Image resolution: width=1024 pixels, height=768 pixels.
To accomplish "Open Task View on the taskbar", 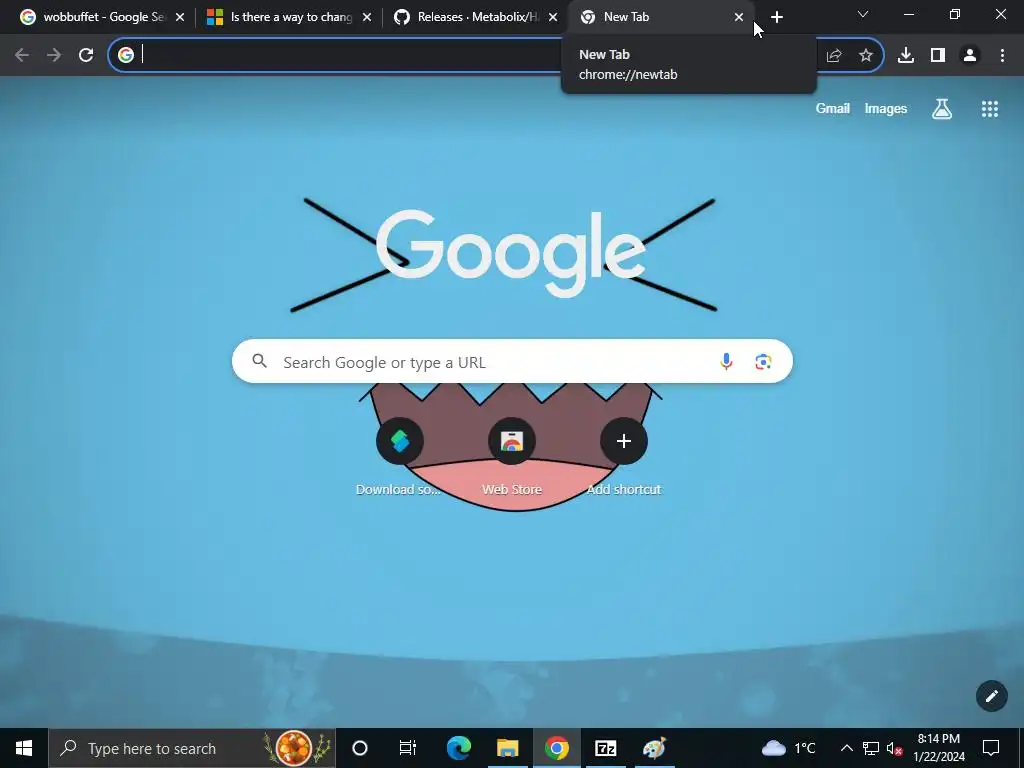I will [x=408, y=748].
